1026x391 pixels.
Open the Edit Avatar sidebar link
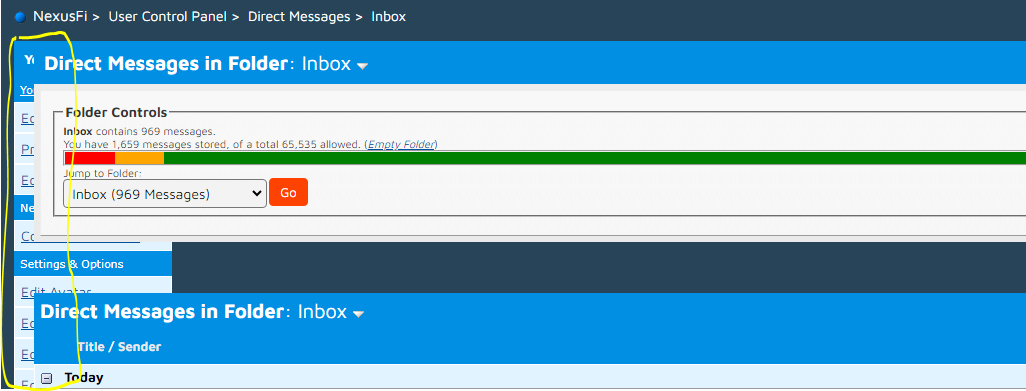[x=56, y=292]
